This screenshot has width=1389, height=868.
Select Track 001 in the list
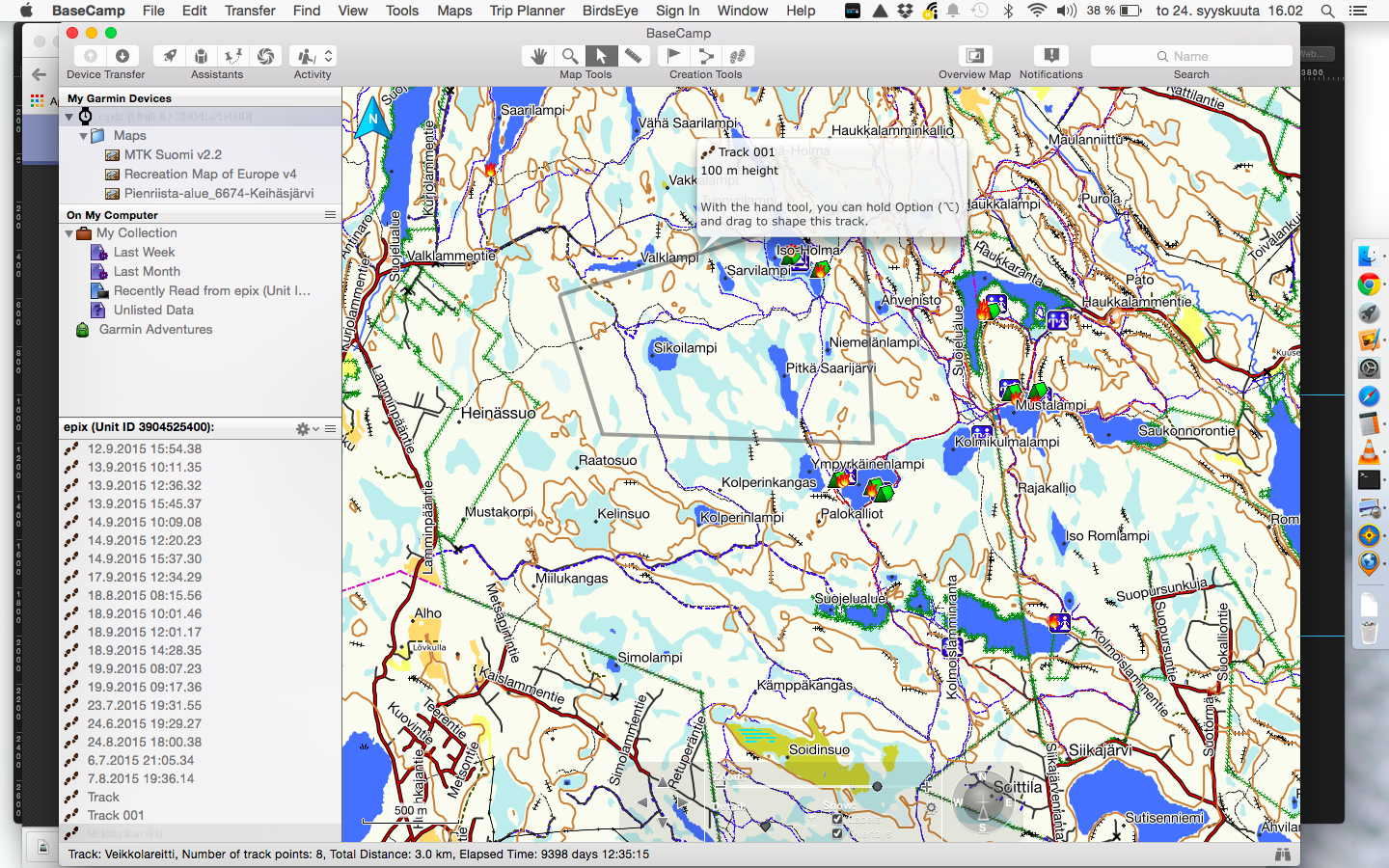[116, 815]
